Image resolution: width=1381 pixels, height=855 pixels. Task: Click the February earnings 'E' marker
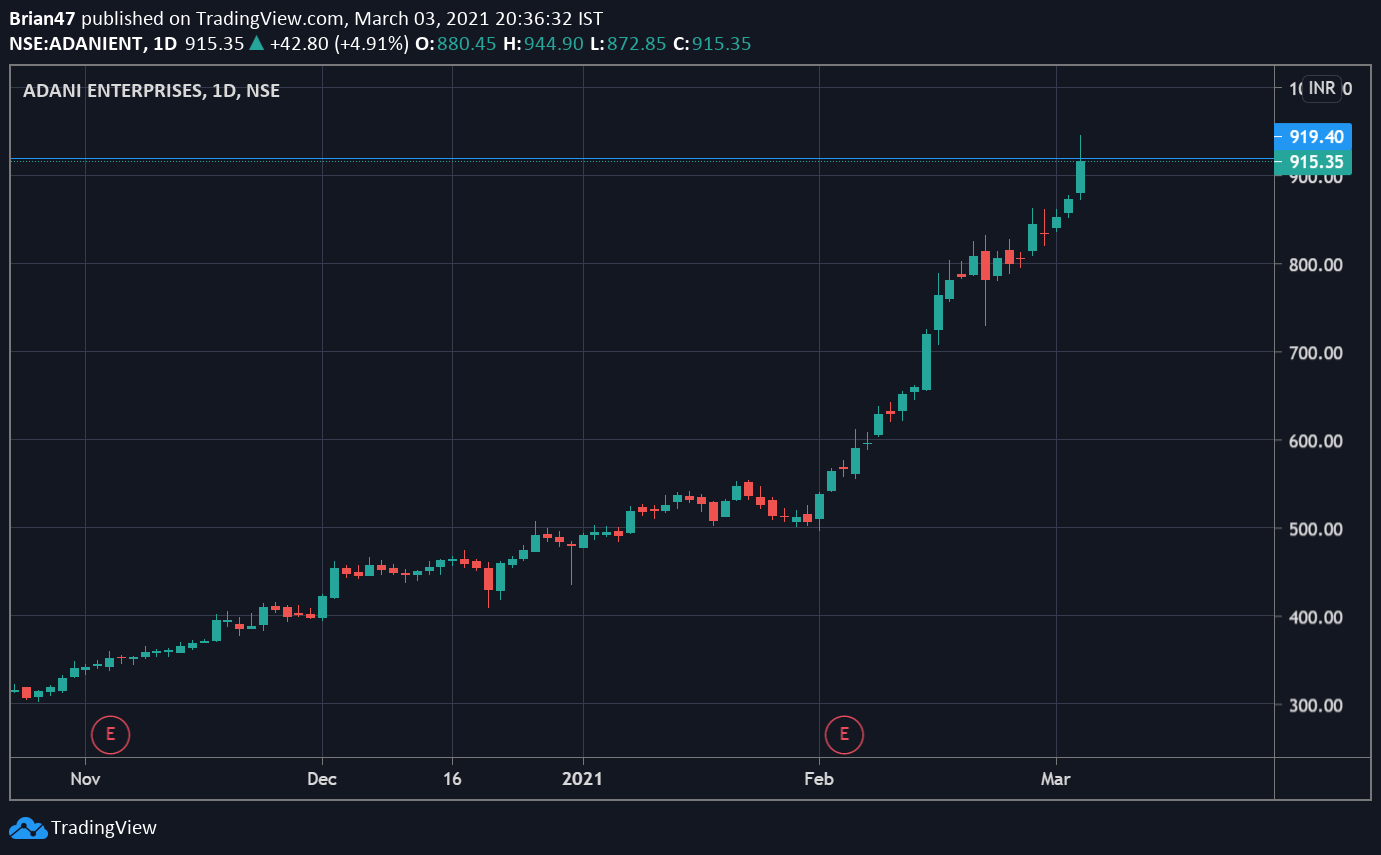tap(844, 735)
